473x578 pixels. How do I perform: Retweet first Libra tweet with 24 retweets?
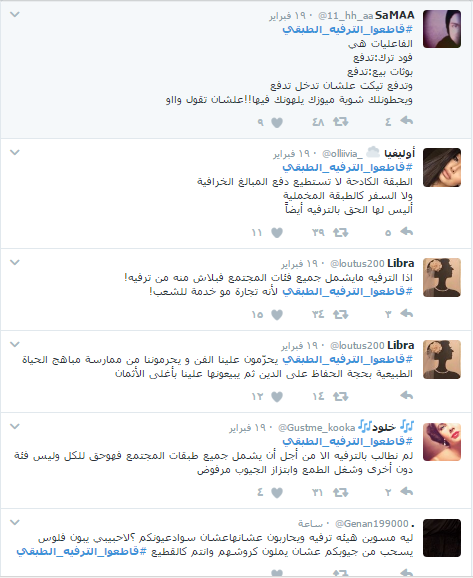(x=340, y=314)
